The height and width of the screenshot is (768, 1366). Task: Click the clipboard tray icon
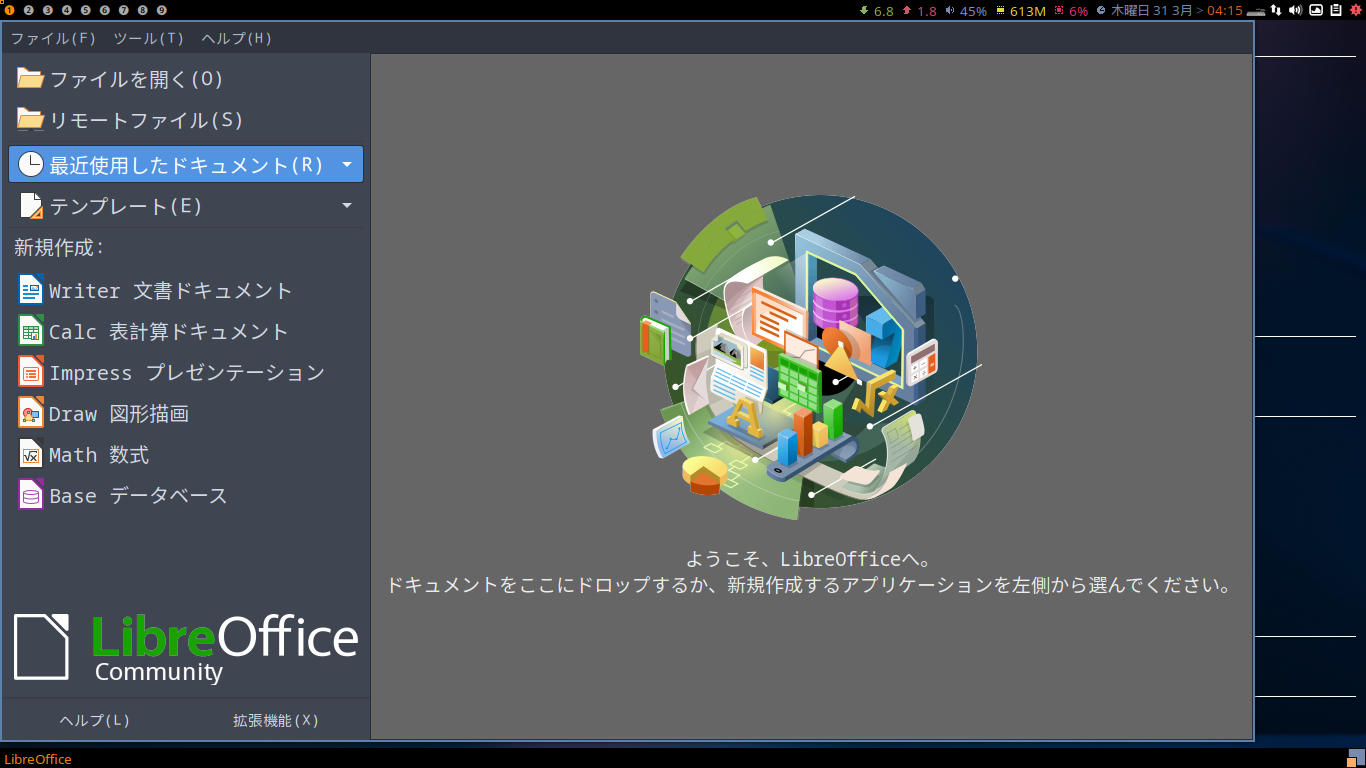click(x=1335, y=10)
